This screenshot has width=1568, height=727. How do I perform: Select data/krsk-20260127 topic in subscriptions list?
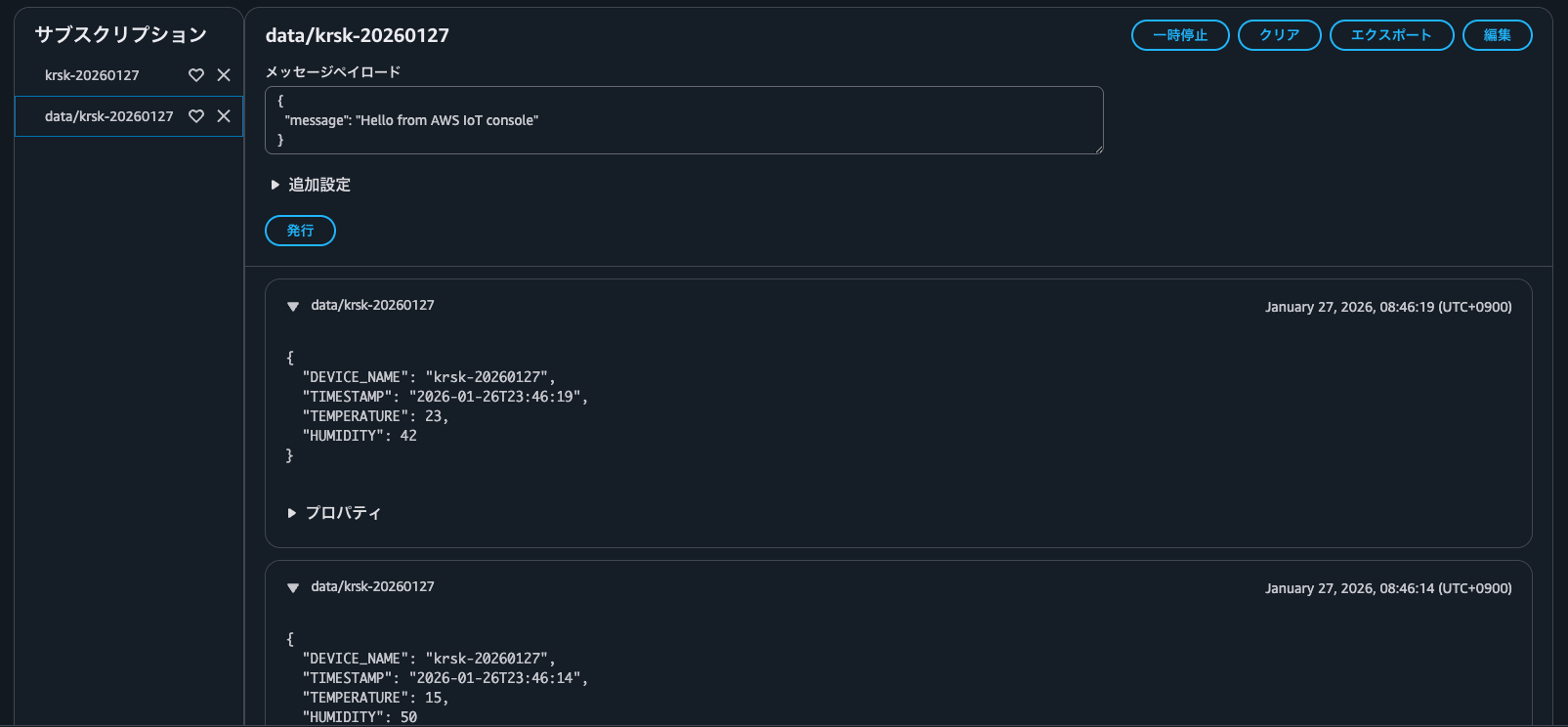coord(108,116)
